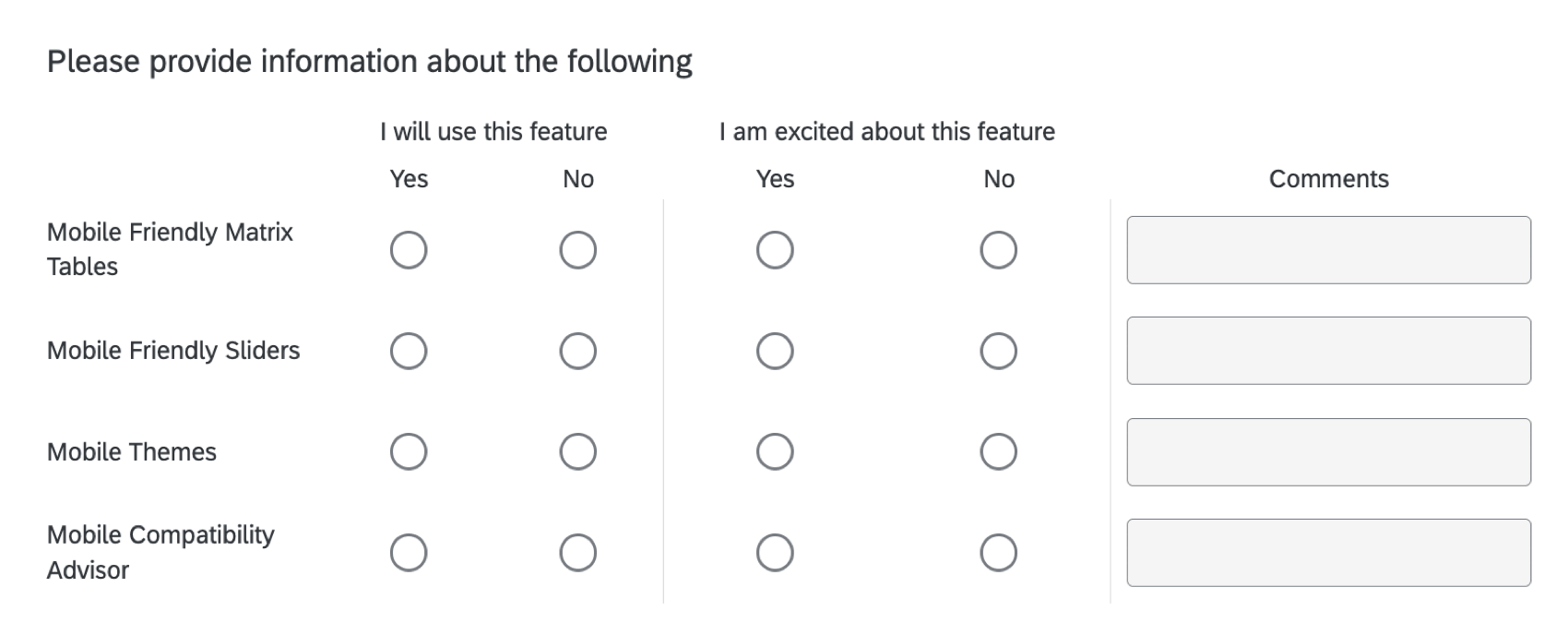1568x635 pixels.
Task: Click the comments field for Mobile Compatibility Advisor
Action: (1327, 554)
